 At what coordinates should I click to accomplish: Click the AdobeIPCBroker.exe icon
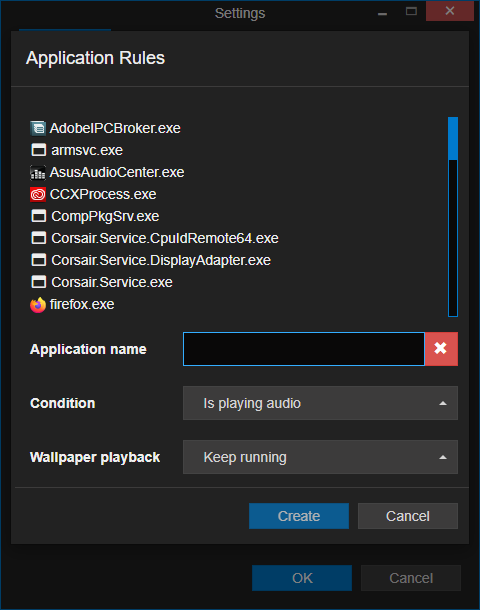(x=38, y=128)
